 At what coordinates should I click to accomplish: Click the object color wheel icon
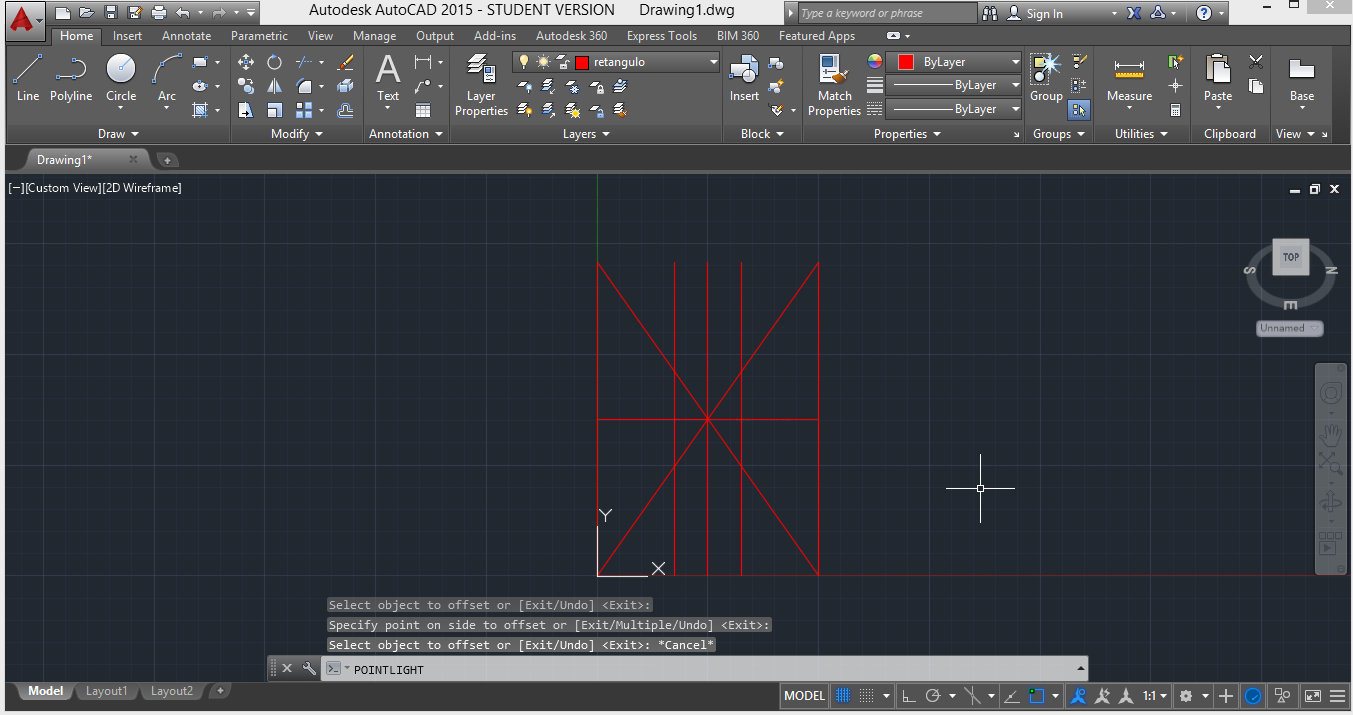[x=875, y=62]
